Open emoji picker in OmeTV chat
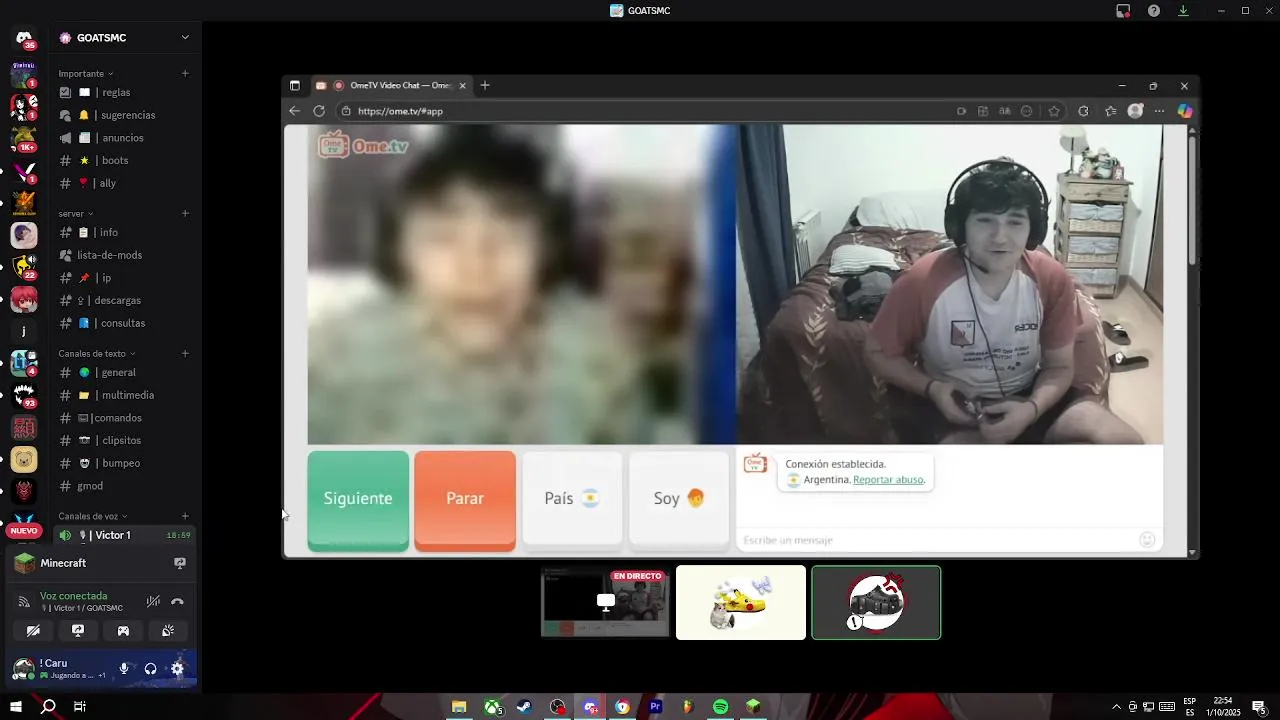Screen dimensions: 1280x720 pyautogui.click(x=1147, y=540)
